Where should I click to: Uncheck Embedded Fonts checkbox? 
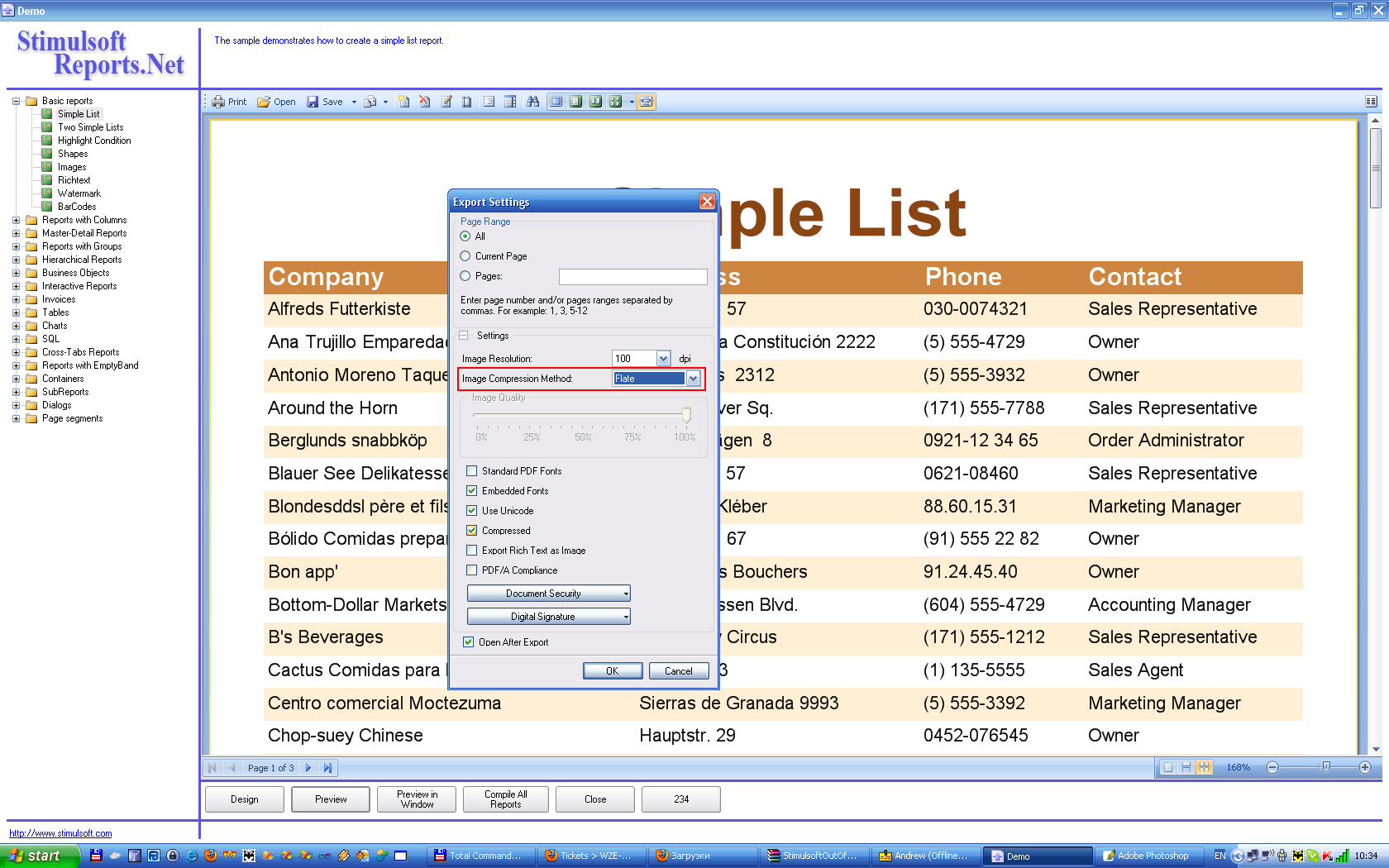tap(472, 491)
